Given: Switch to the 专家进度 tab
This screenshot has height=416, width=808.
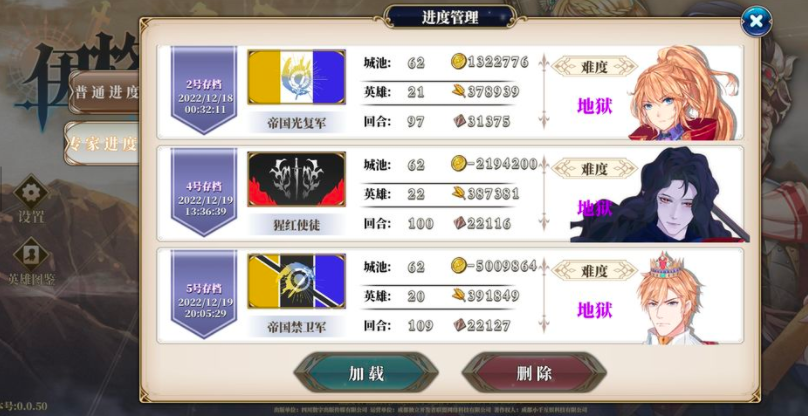Looking at the screenshot, I should (102, 144).
